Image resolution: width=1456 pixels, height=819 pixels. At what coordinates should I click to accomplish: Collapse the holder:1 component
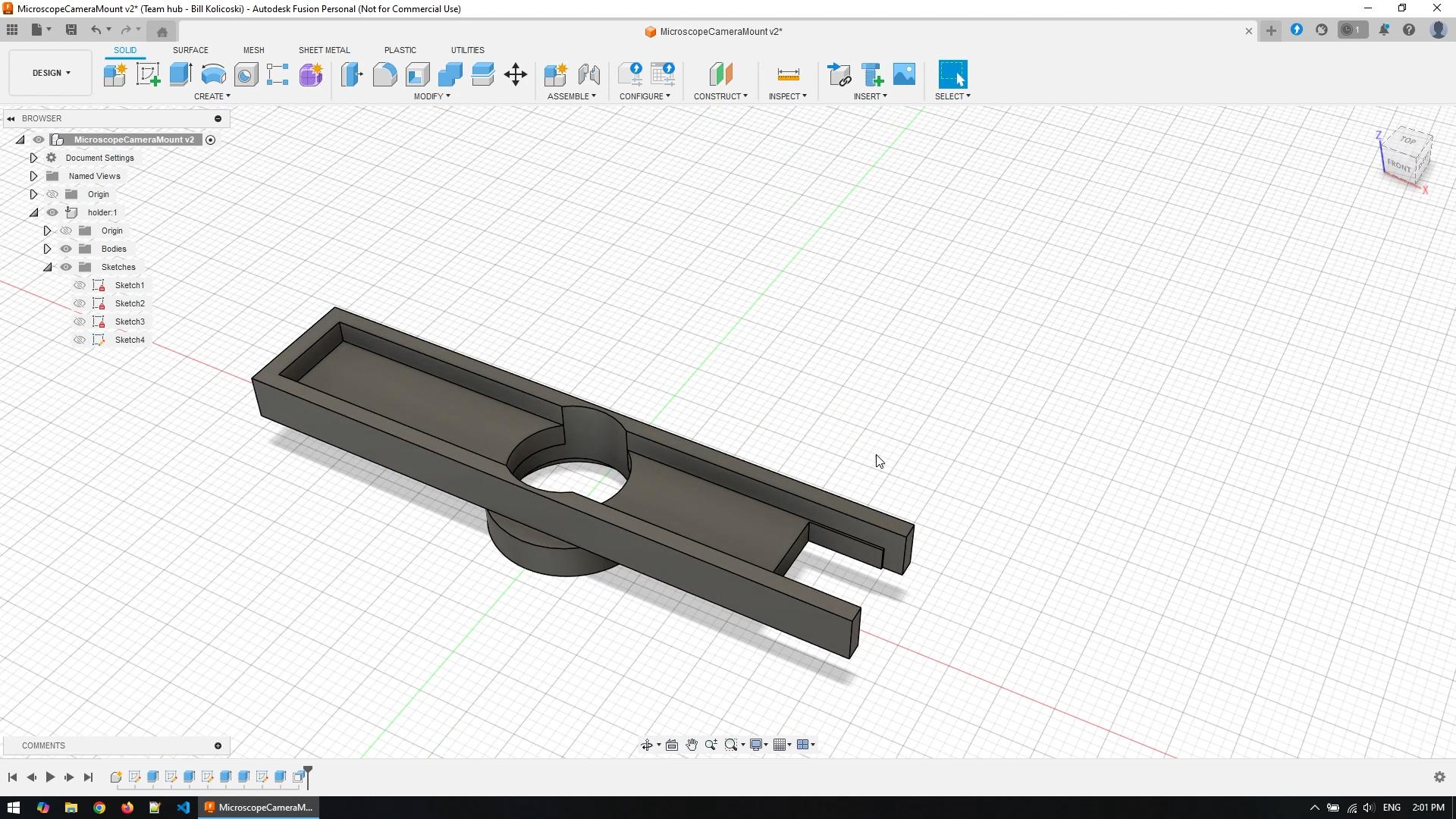point(33,212)
